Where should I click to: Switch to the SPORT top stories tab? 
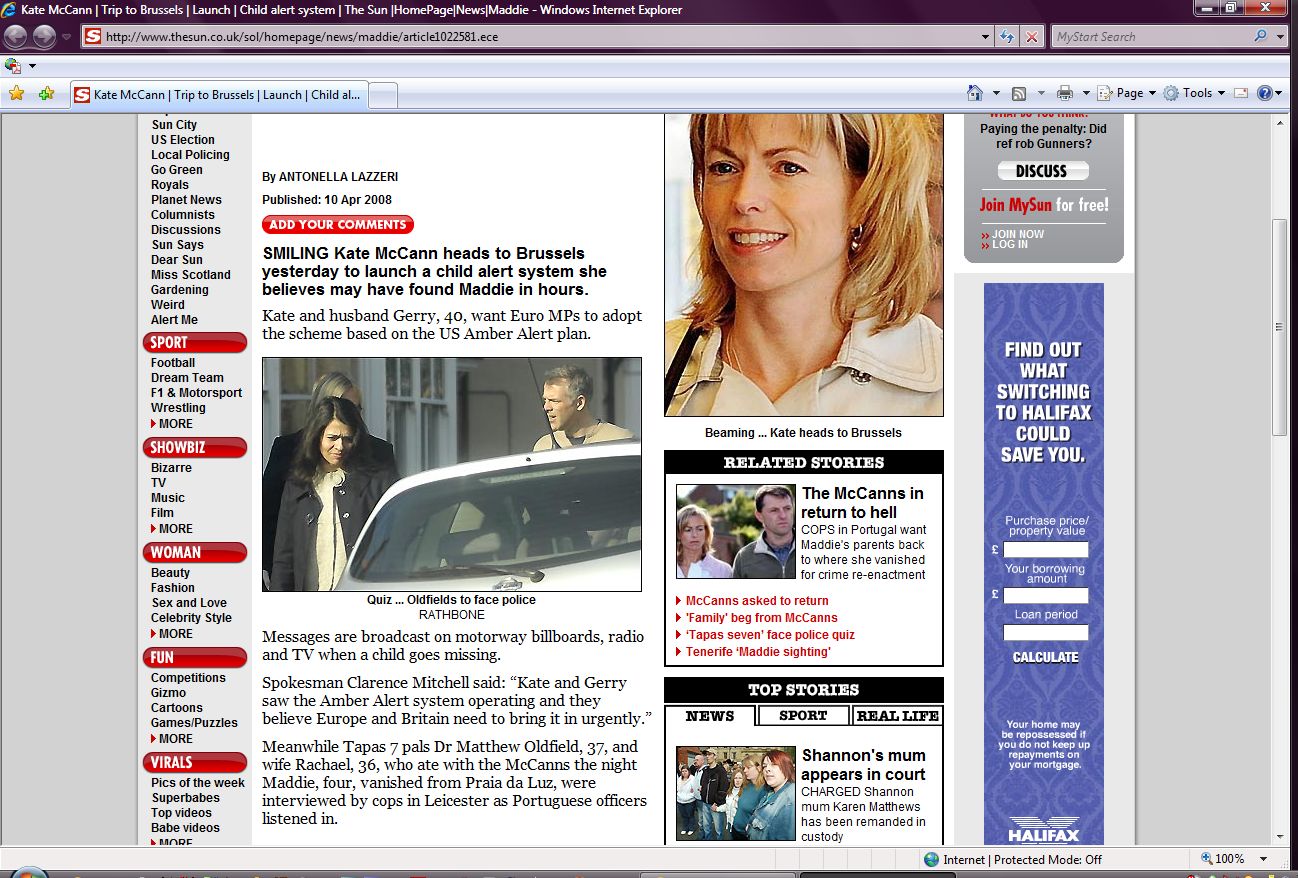803,716
